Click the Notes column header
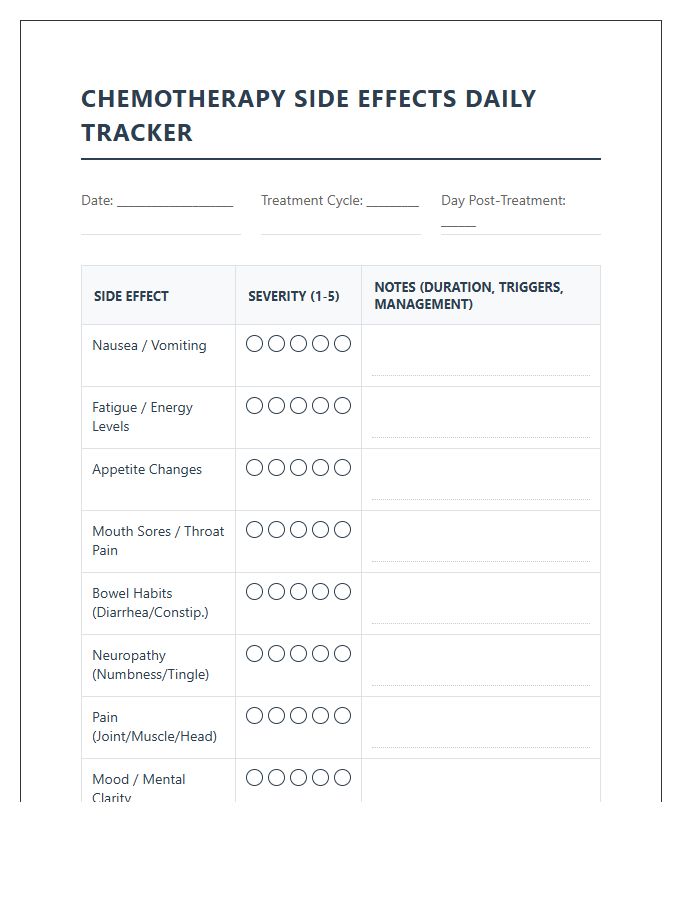Image resolution: width=700 pixels, height=900 pixels. (x=469, y=295)
